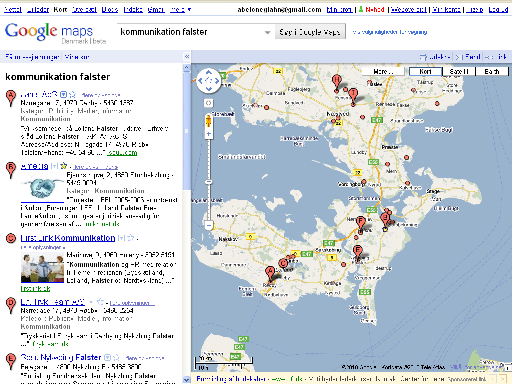Collapse the left results panel

tap(187, 57)
